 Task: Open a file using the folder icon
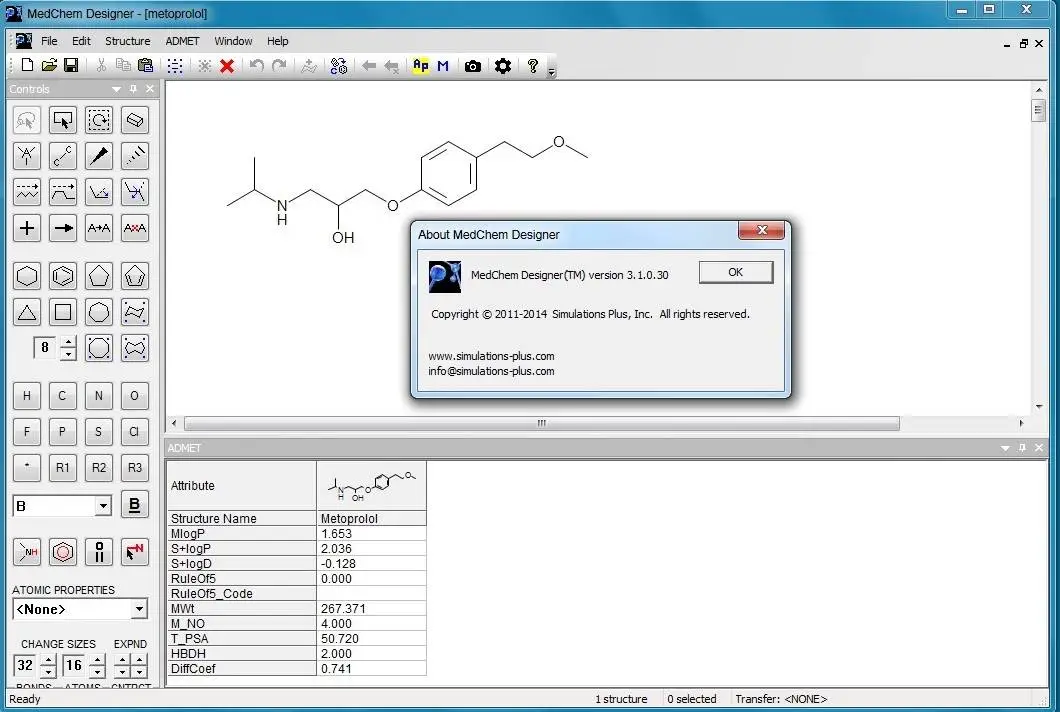[49, 66]
